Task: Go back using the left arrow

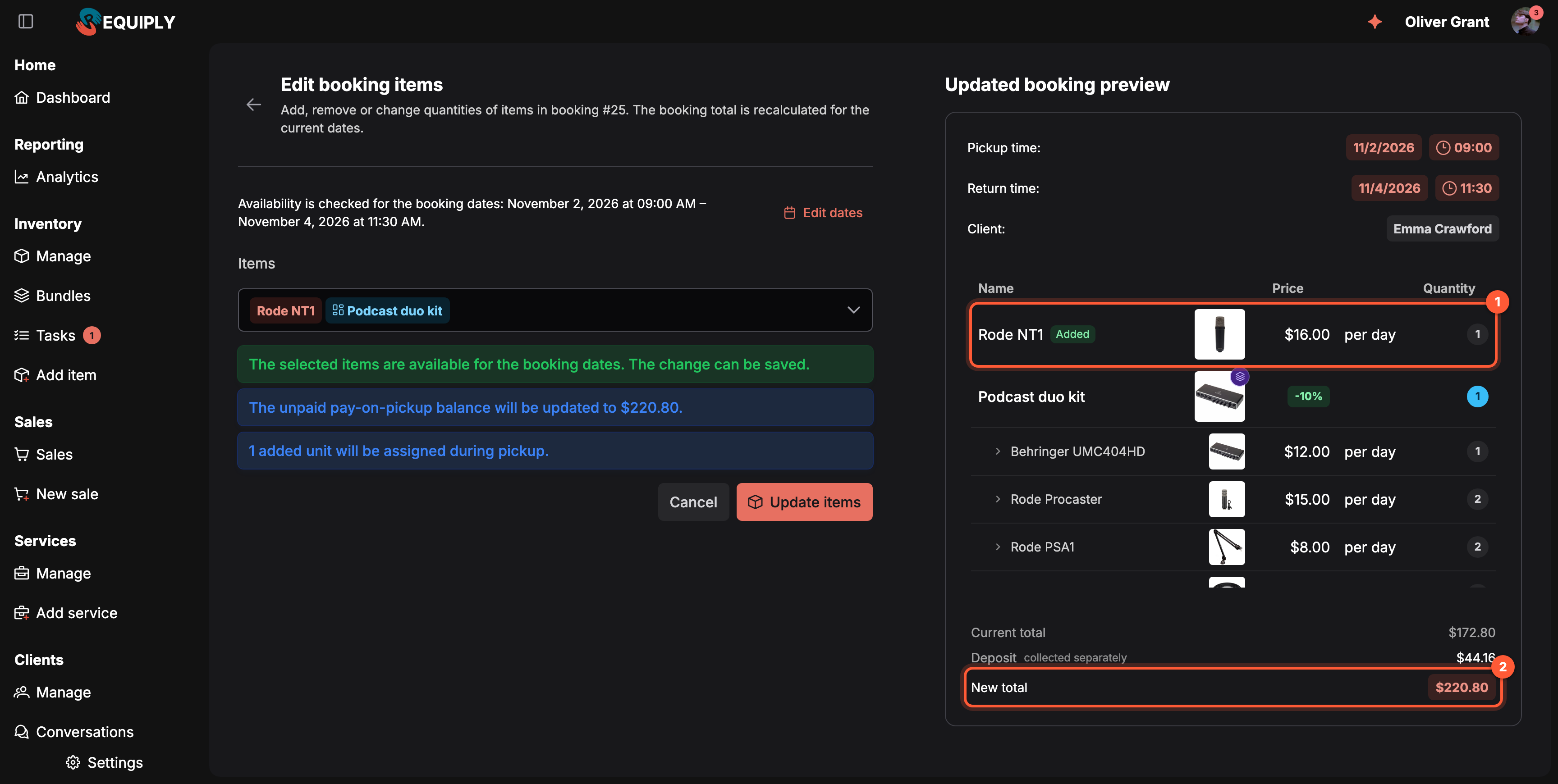Action: click(x=253, y=105)
